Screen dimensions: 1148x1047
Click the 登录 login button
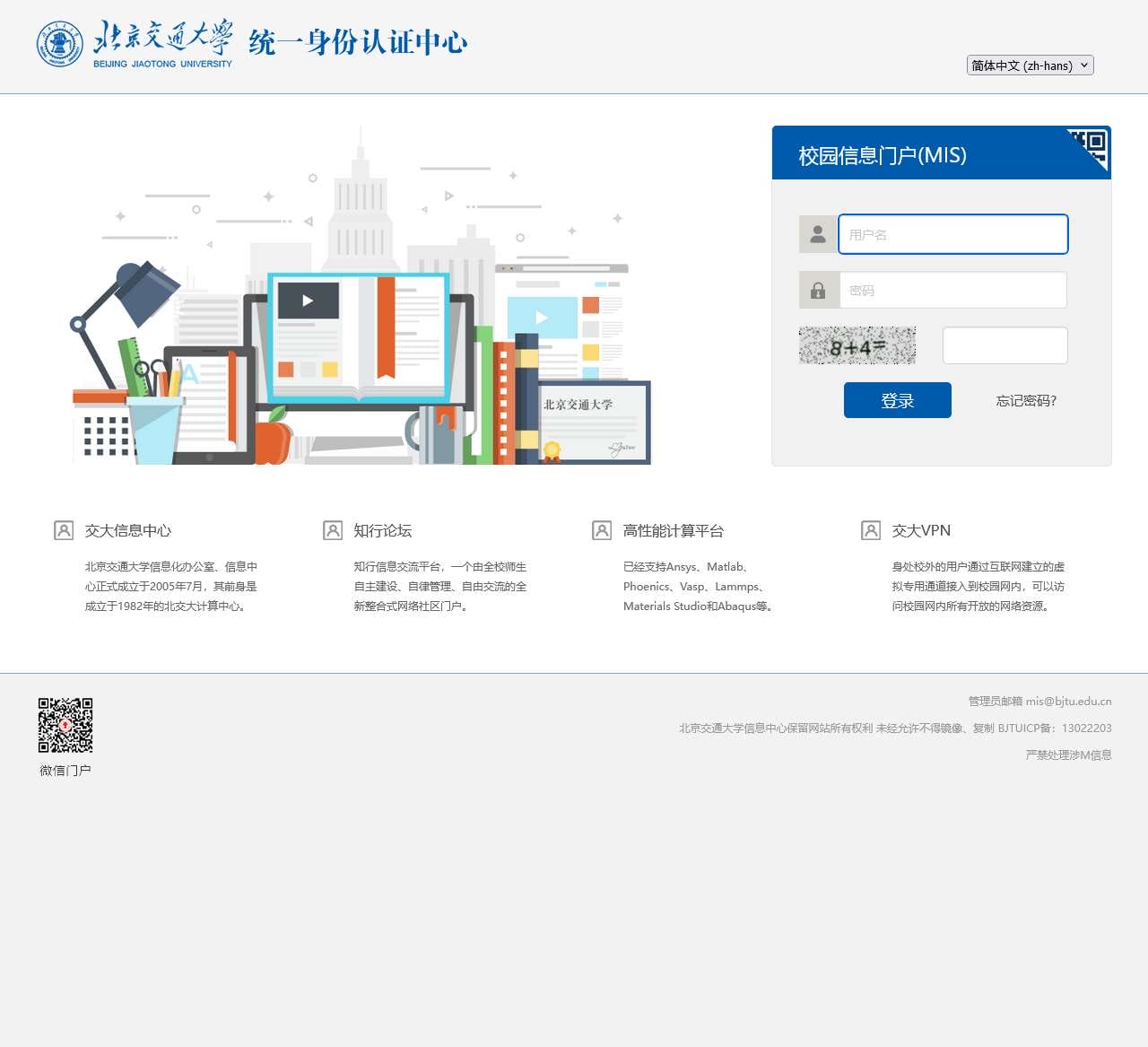click(x=898, y=400)
